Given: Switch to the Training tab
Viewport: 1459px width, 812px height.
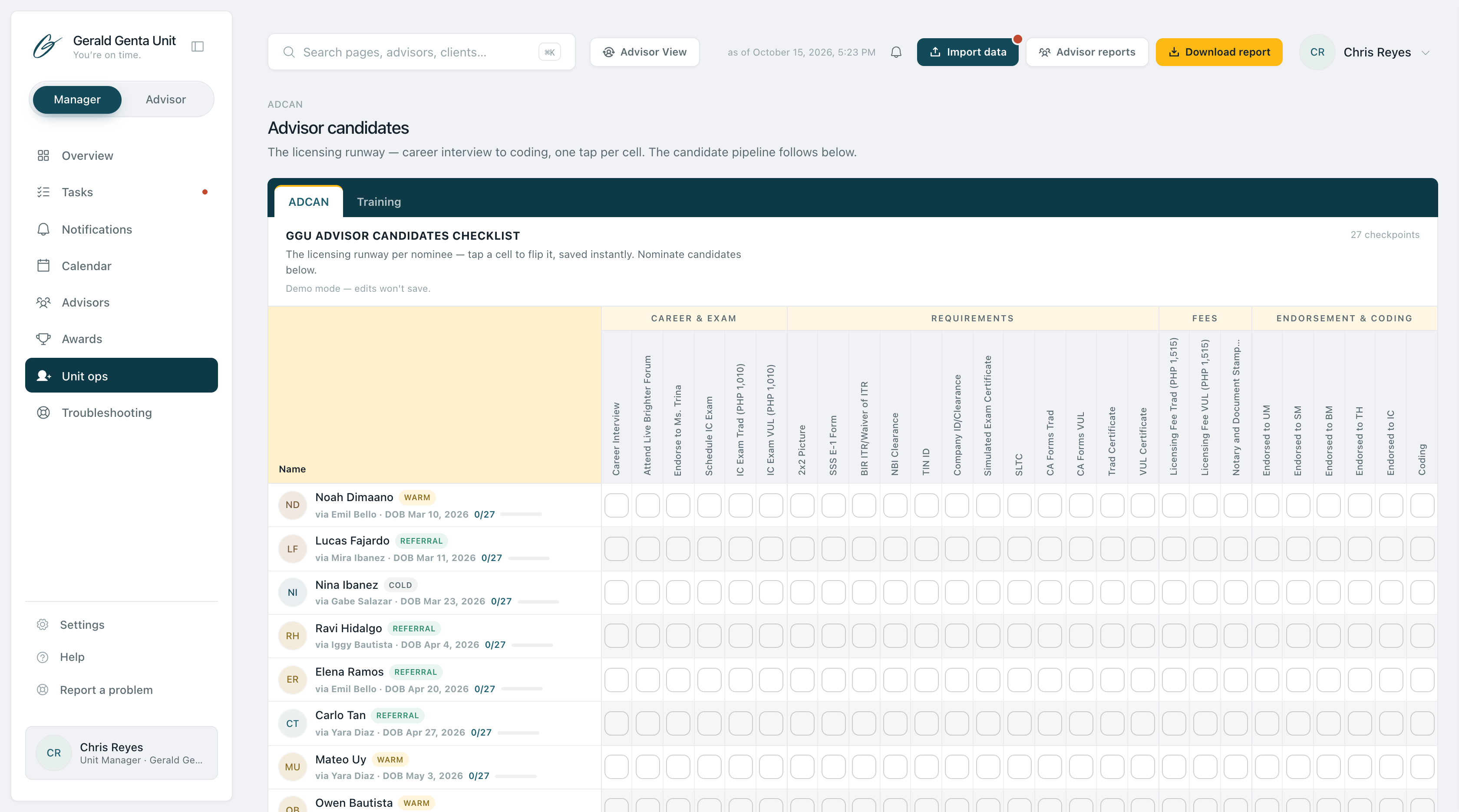Looking at the screenshot, I should (379, 202).
